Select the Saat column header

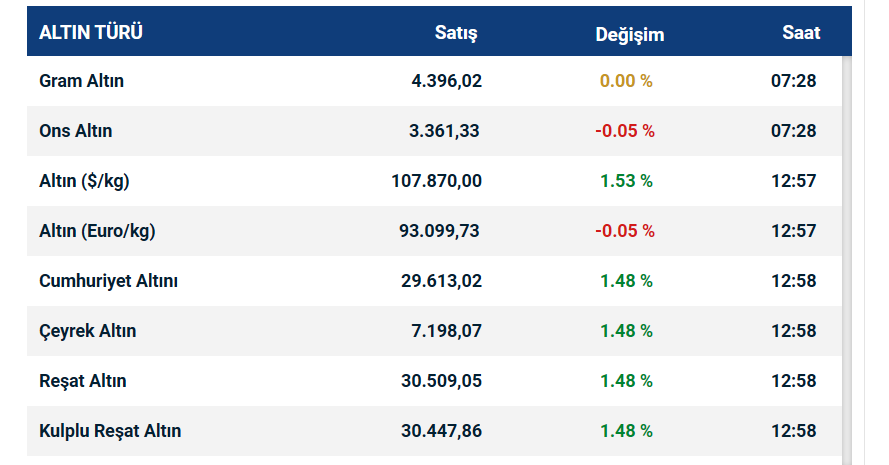801,32
